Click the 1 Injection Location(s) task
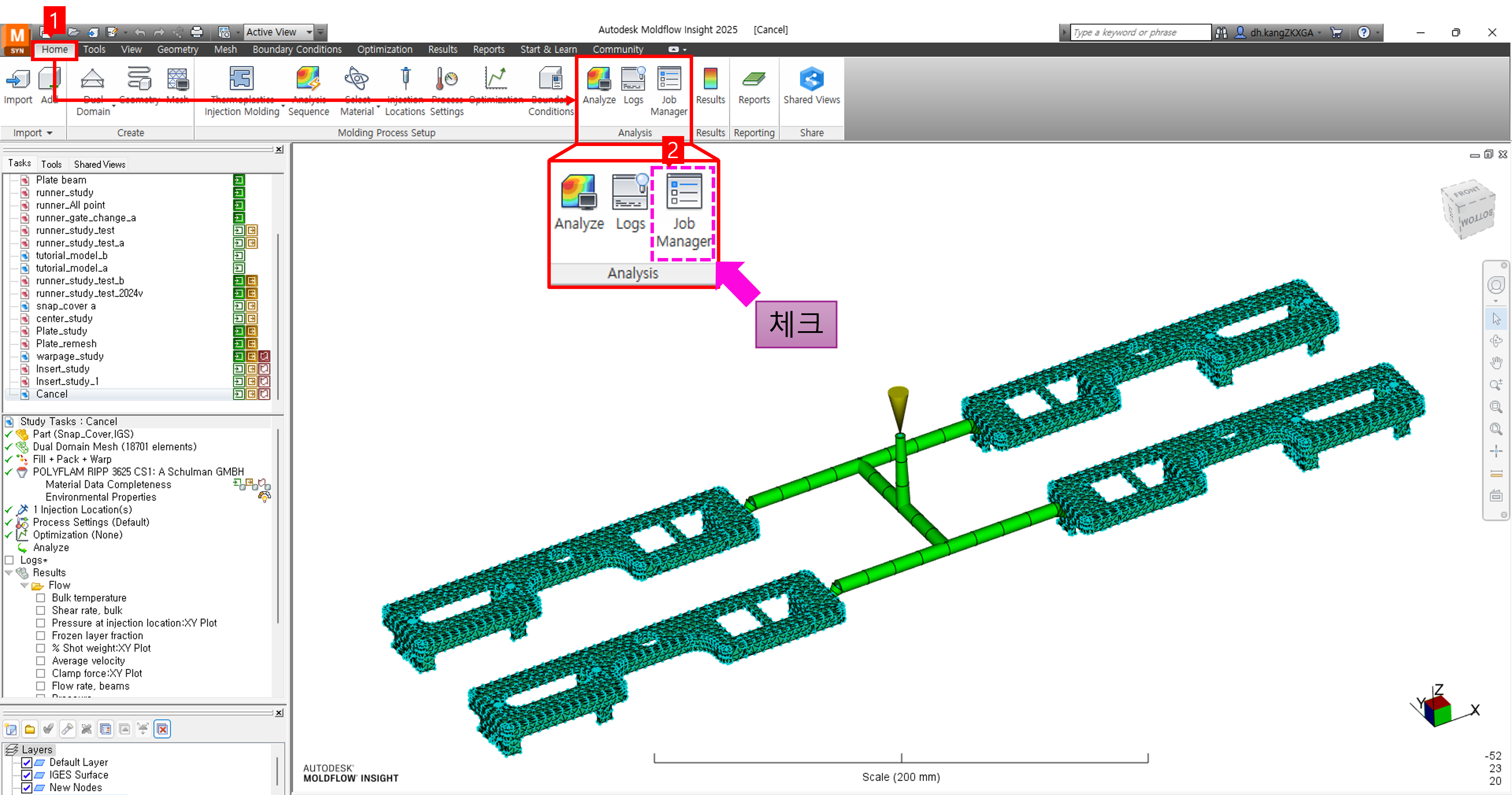This screenshot has height=795, width=1512. point(82,510)
